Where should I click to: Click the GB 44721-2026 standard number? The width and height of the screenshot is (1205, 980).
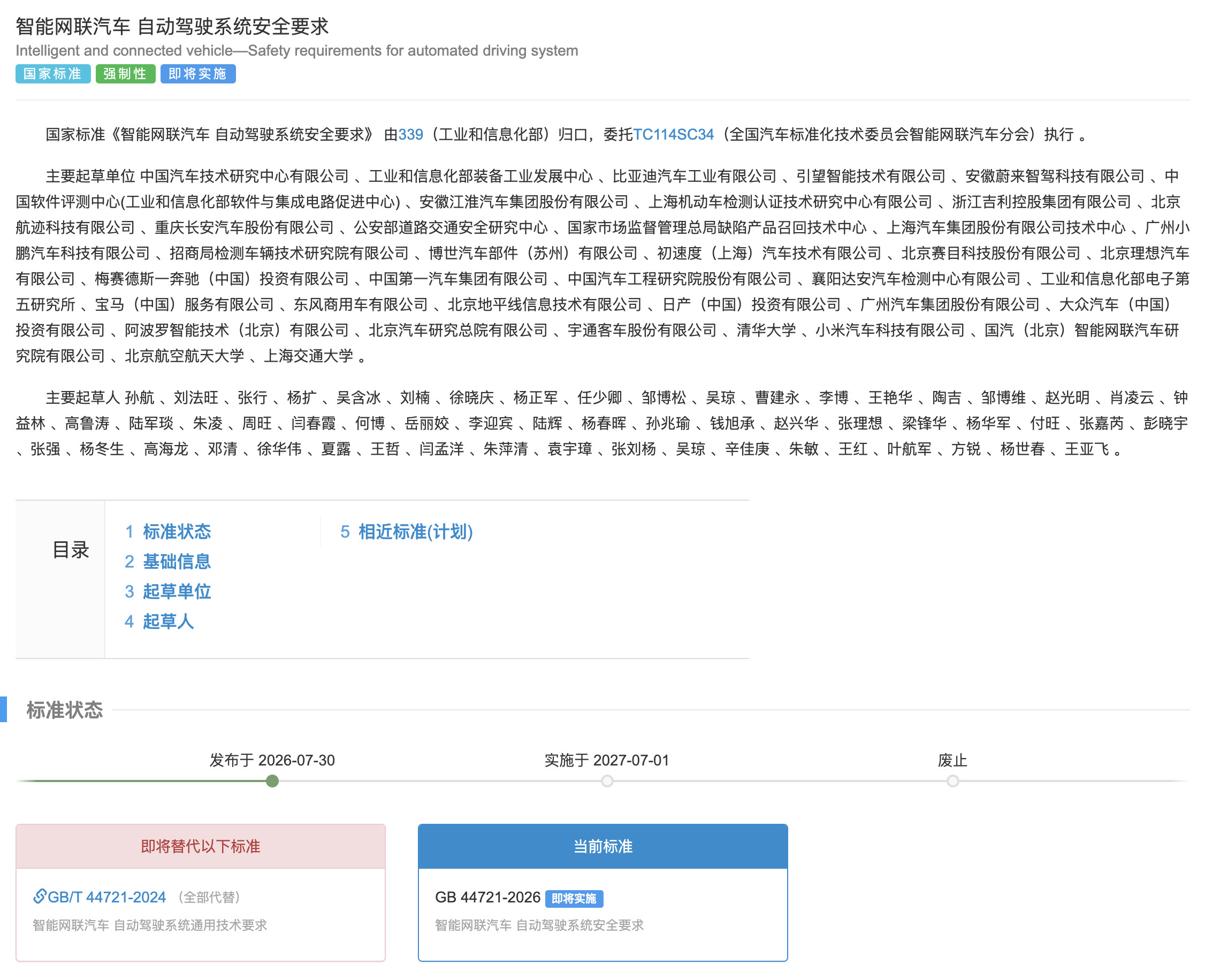(x=487, y=897)
